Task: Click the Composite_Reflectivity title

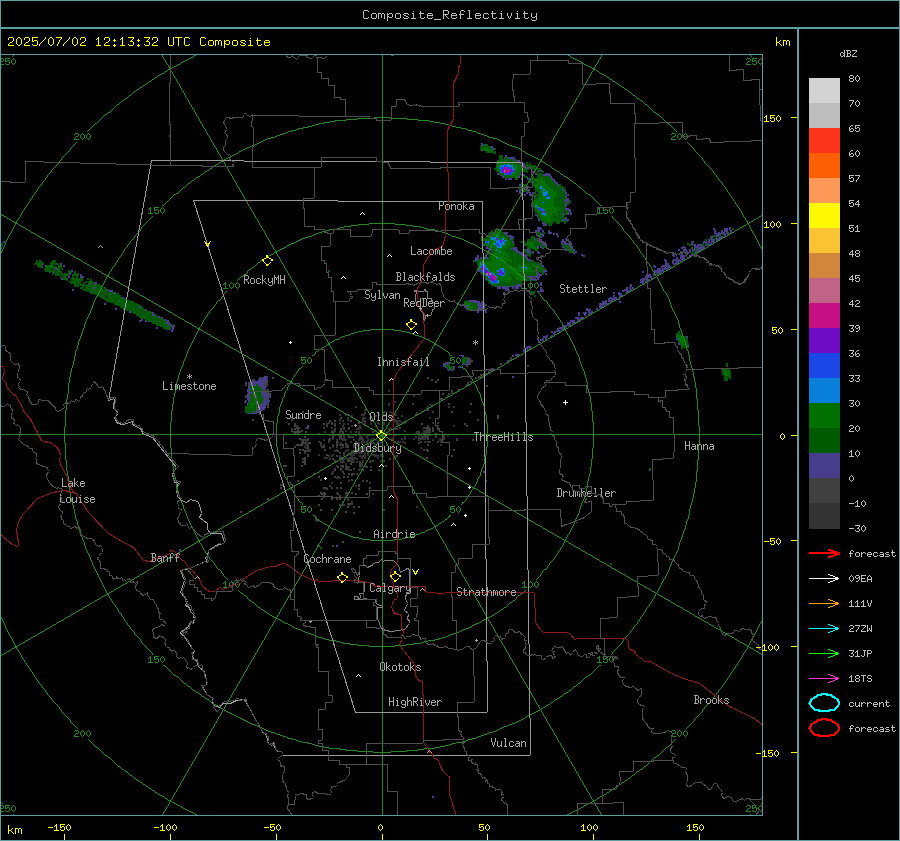Action: pyautogui.click(x=449, y=15)
